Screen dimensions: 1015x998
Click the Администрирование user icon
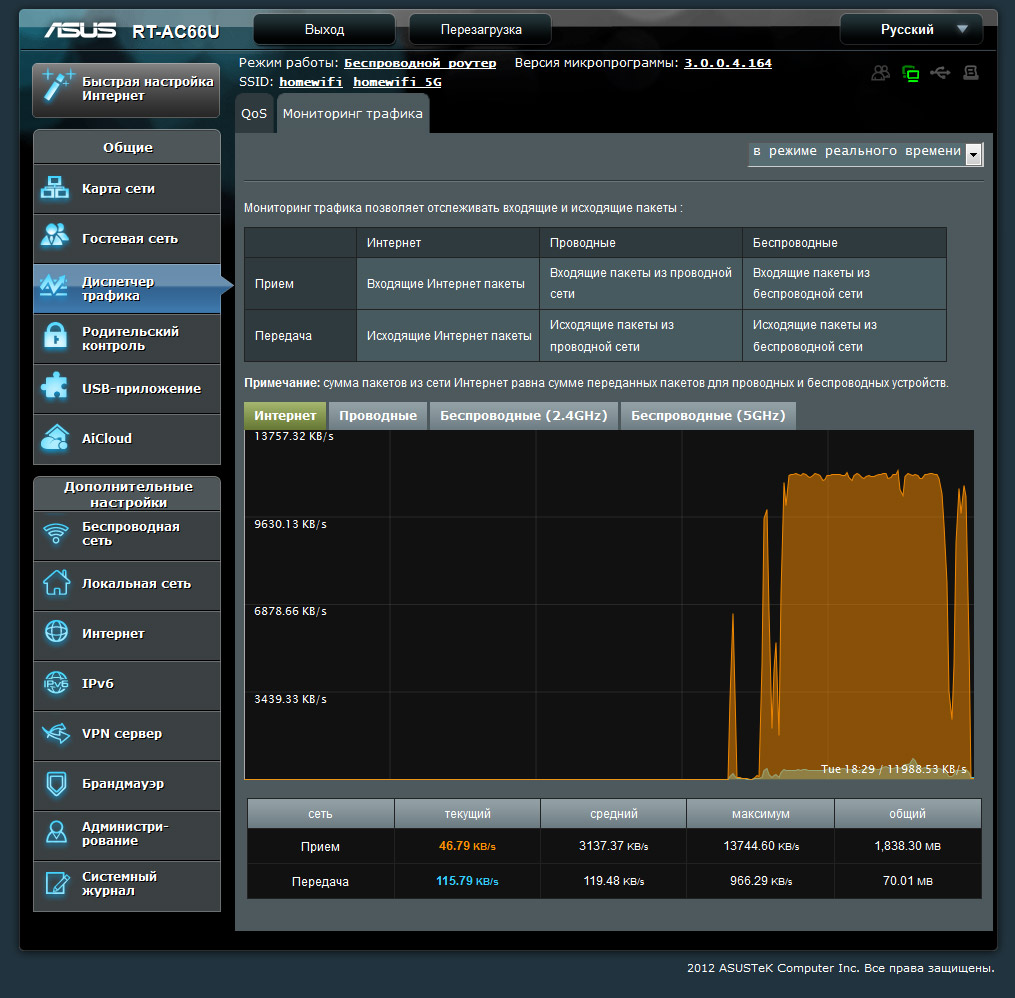[56, 833]
